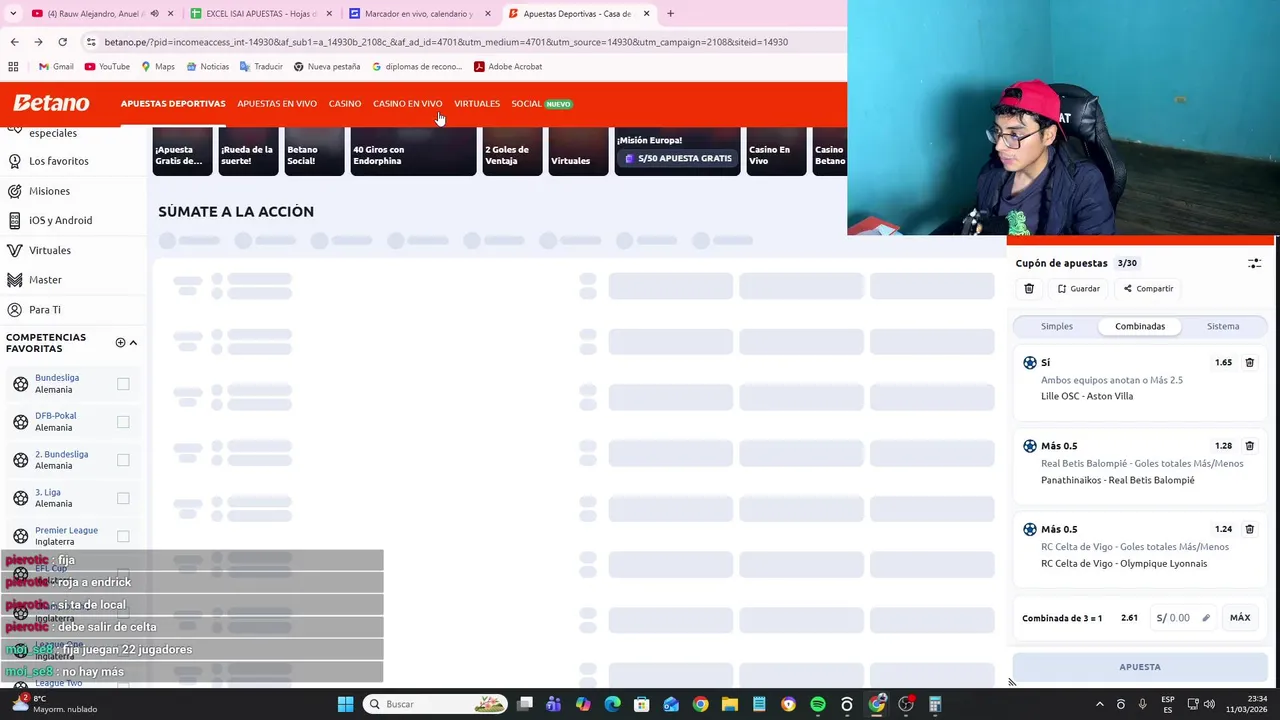Click the MÁX stake button
1280x720 pixels.
1240,618
